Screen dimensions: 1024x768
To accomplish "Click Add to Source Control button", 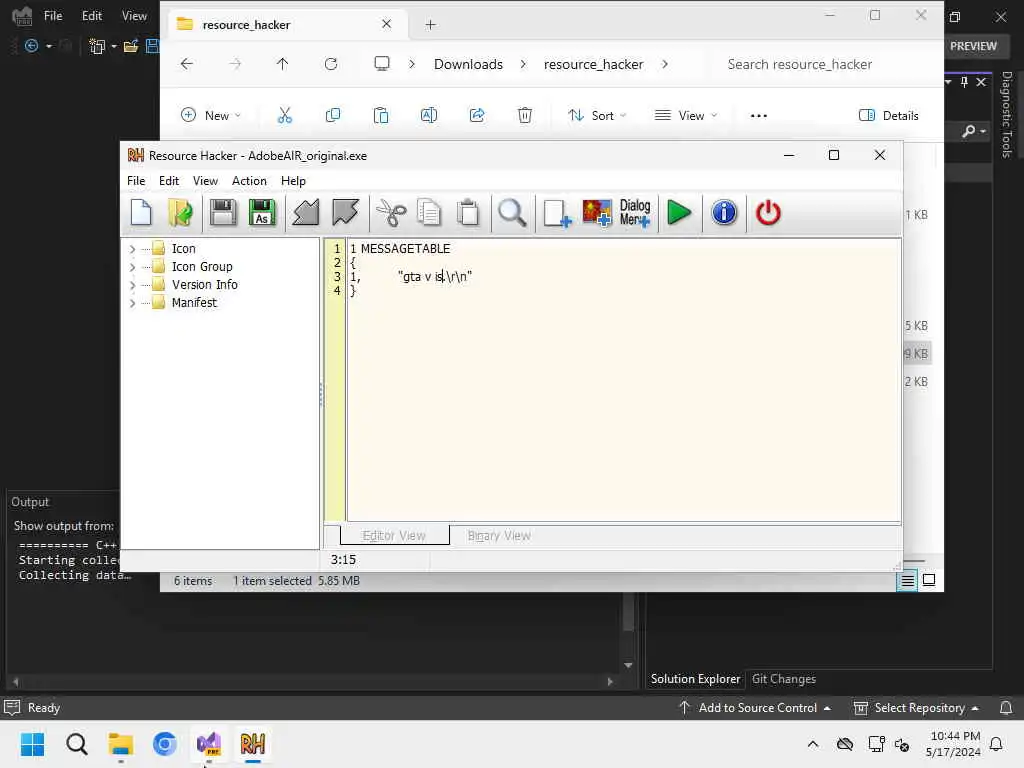I will click(755, 708).
